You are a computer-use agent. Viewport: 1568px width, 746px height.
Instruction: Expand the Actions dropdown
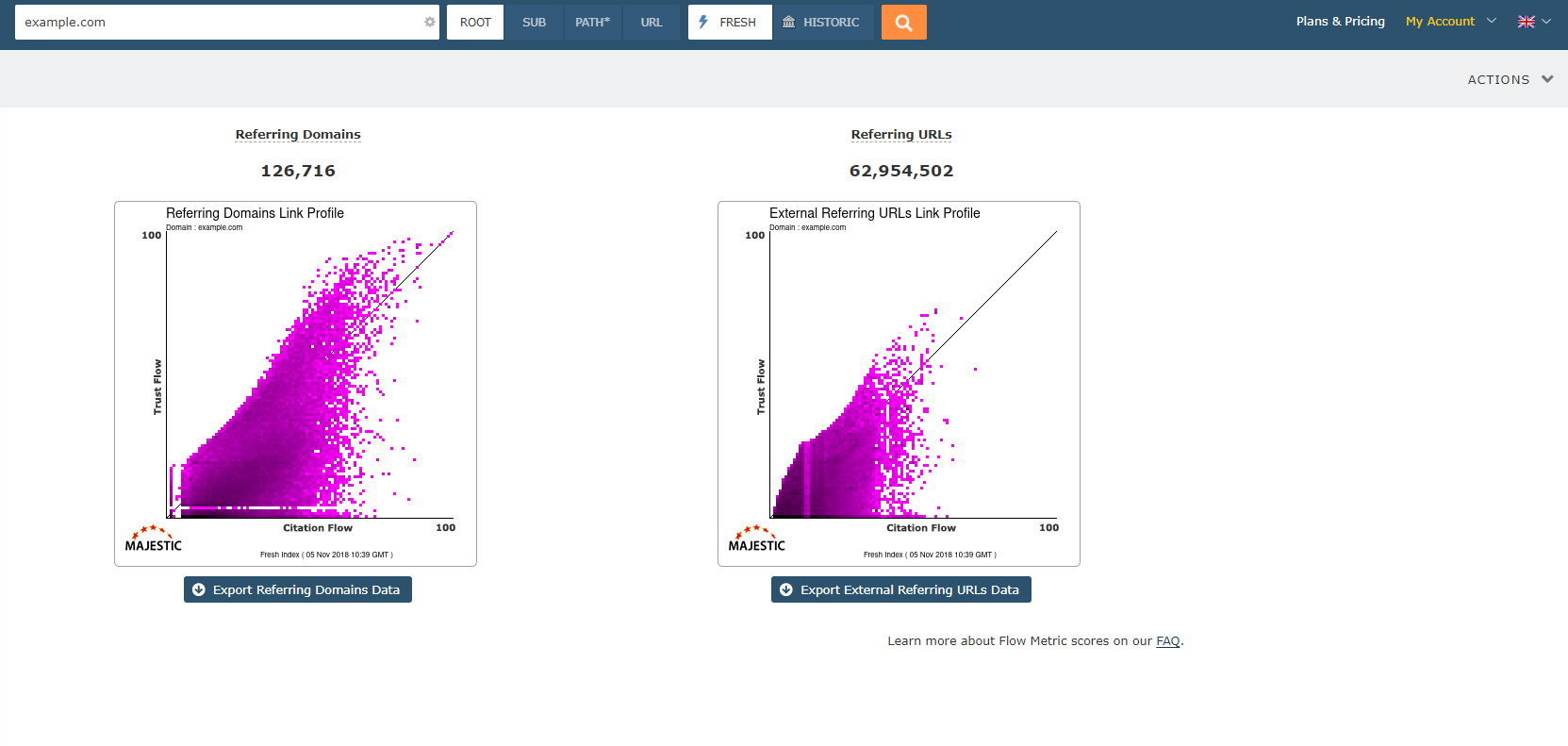coord(1510,80)
